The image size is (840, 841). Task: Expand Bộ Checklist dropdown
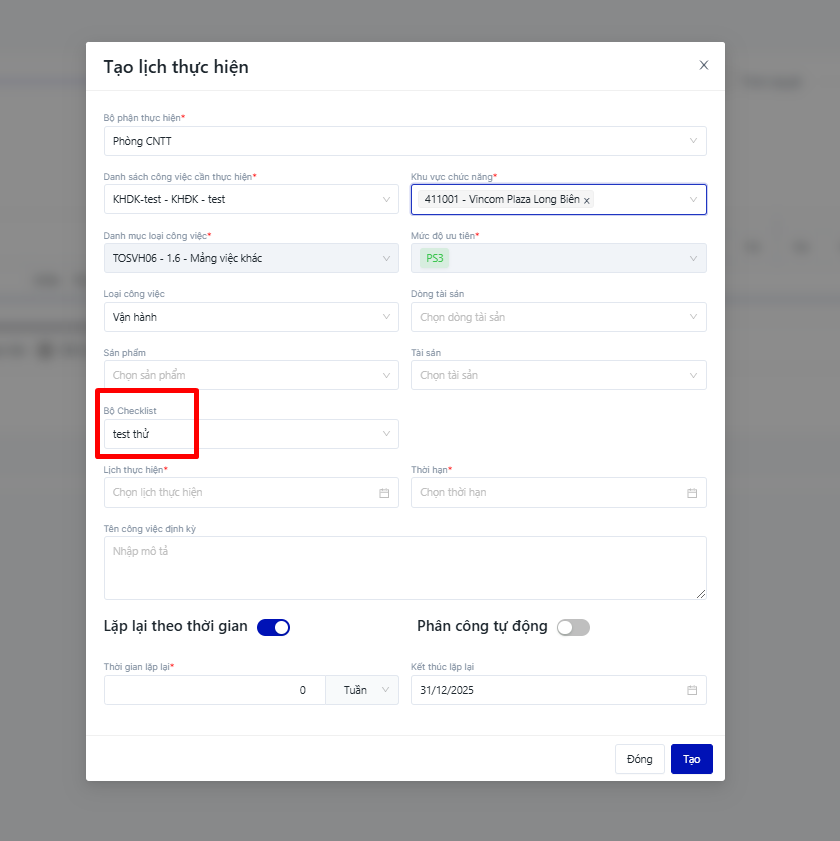point(386,434)
